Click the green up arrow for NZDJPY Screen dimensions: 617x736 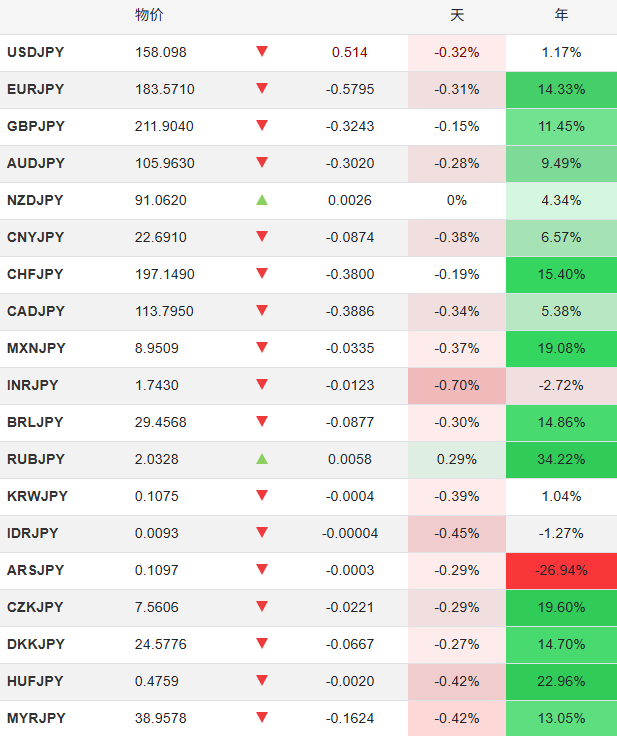[x=262, y=200]
